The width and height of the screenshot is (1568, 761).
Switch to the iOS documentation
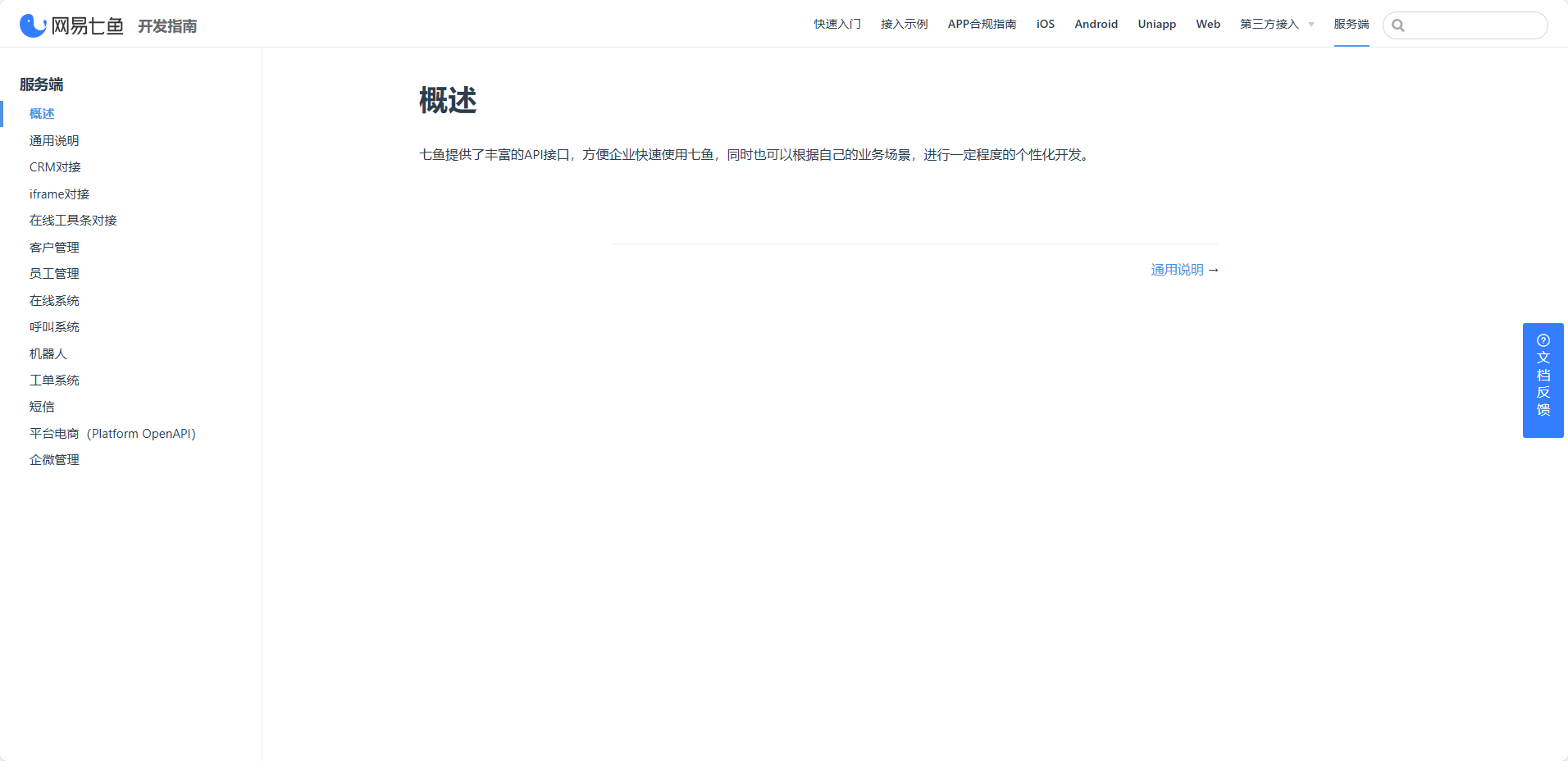coord(1045,24)
